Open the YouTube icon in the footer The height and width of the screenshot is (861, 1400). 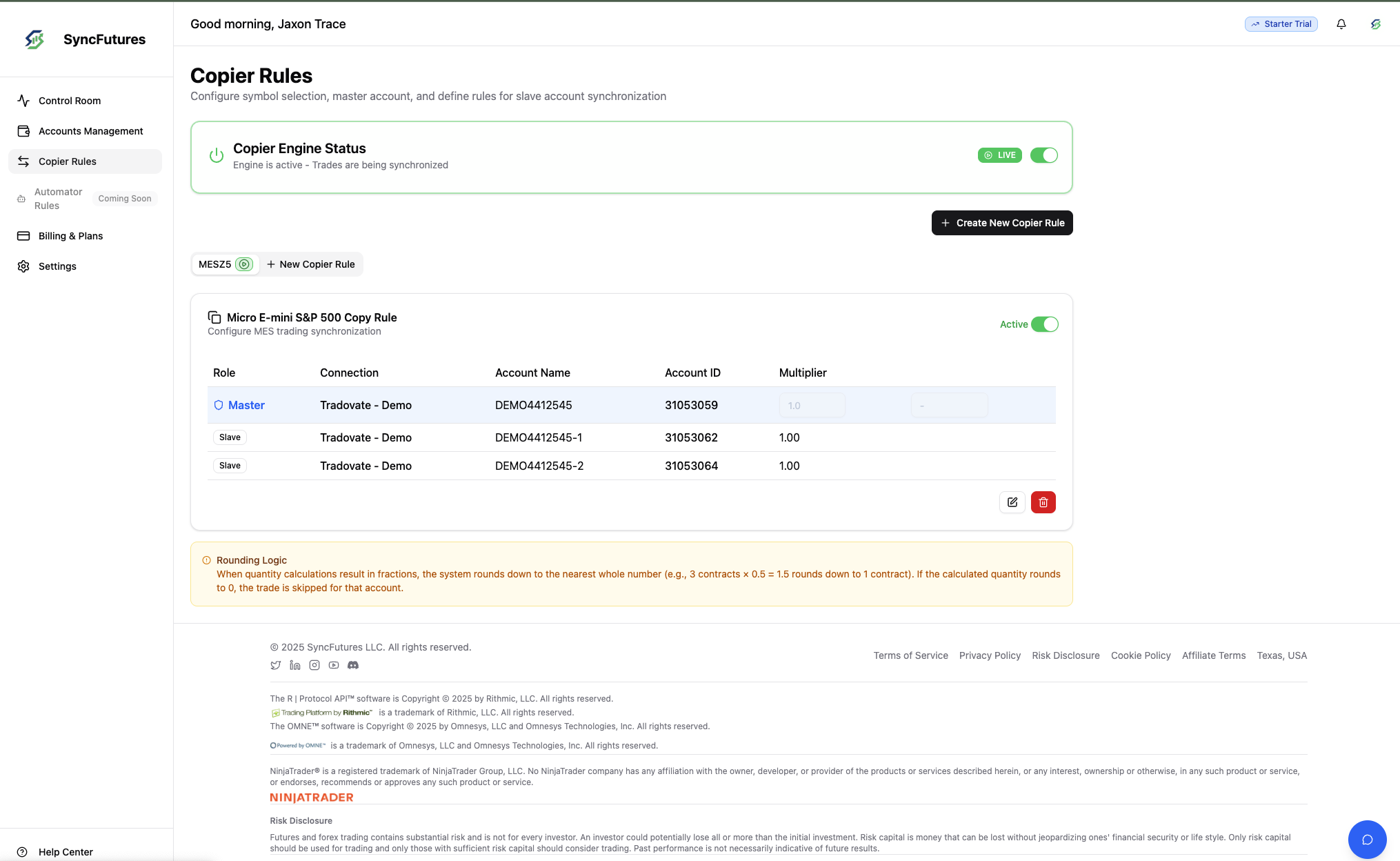coord(334,665)
